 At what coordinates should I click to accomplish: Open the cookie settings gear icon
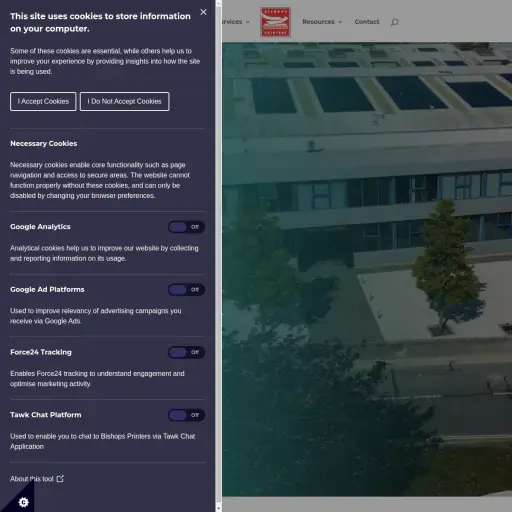point(23,502)
